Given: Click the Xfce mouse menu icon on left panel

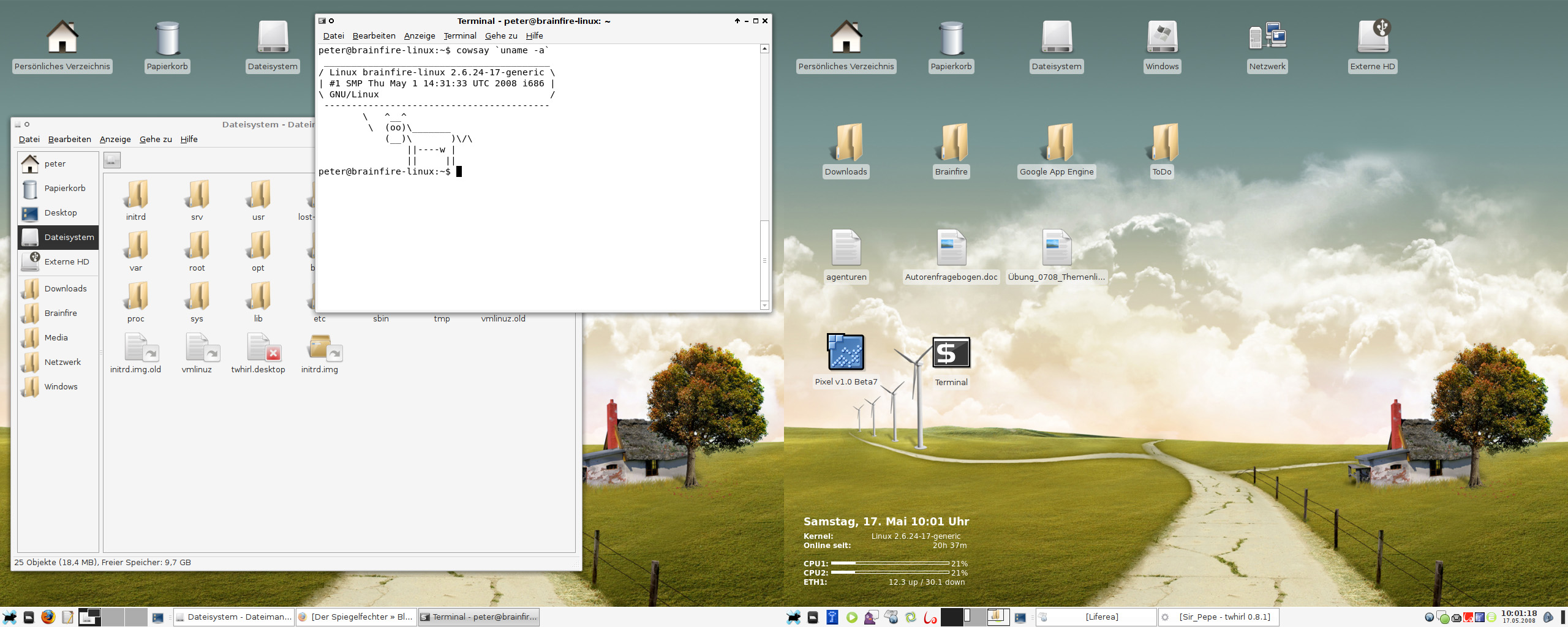Looking at the screenshot, I should 10,617.
